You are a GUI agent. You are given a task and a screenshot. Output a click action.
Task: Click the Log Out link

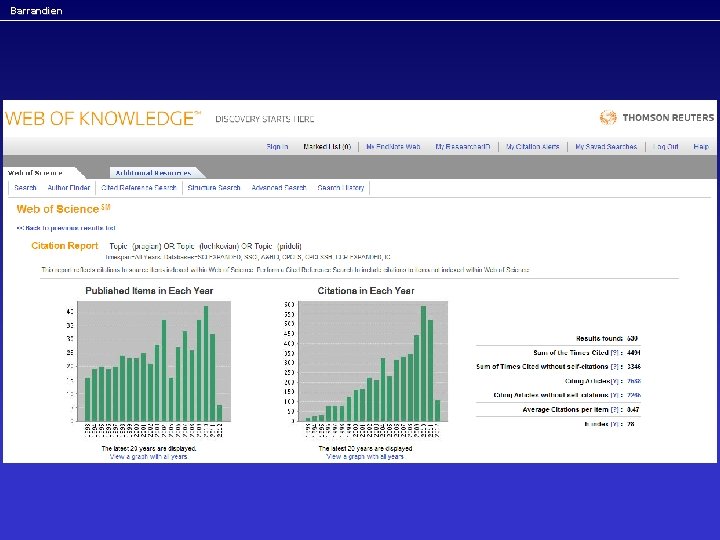pos(666,146)
